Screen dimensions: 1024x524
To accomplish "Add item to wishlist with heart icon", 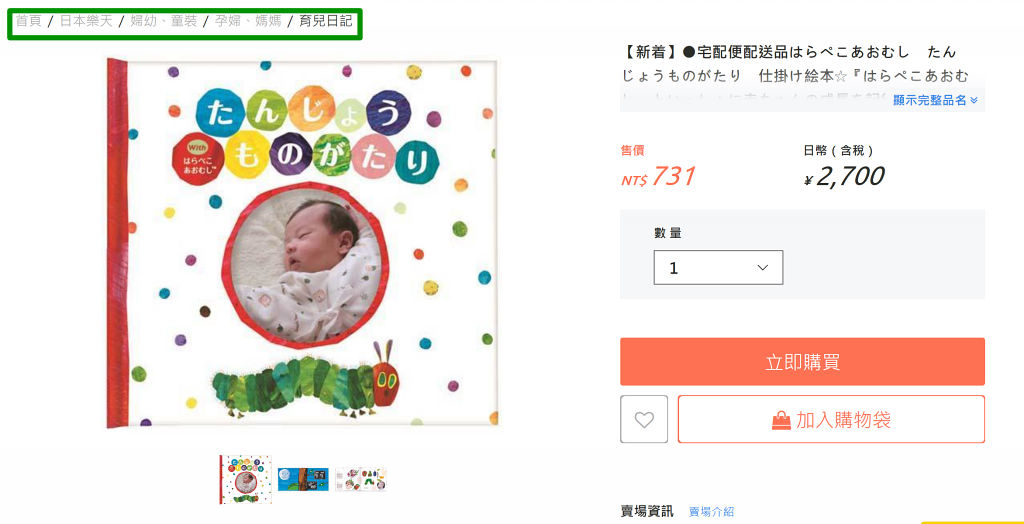I will 644,419.
